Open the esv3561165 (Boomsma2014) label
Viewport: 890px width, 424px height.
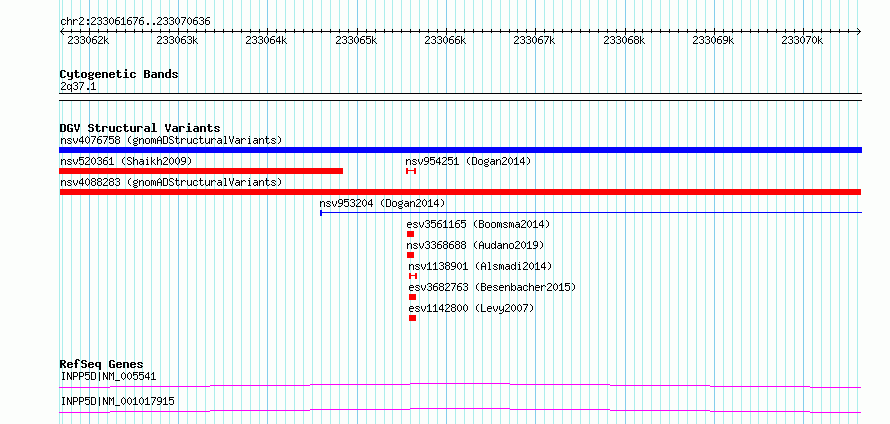point(478,224)
